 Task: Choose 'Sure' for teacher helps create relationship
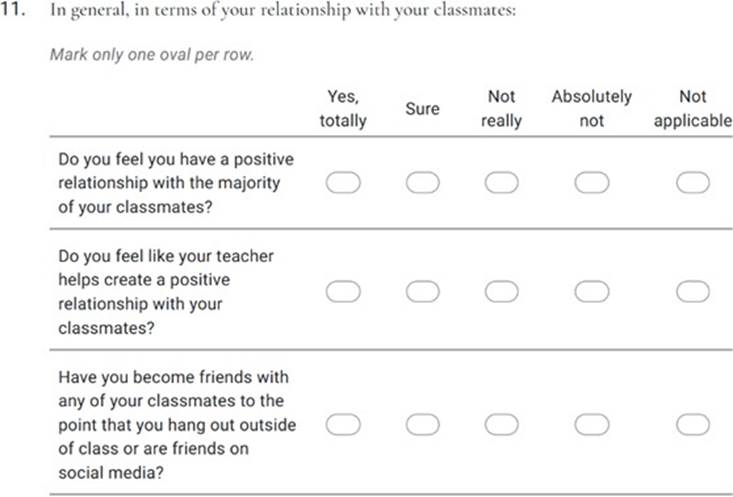pyautogui.click(x=422, y=291)
